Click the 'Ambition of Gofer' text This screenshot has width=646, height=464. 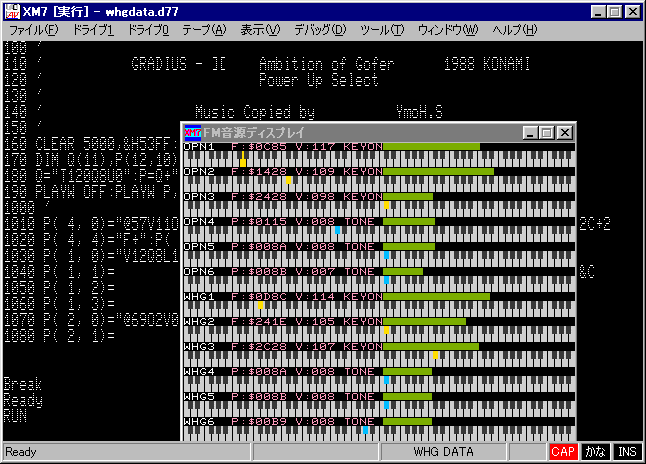(x=327, y=64)
